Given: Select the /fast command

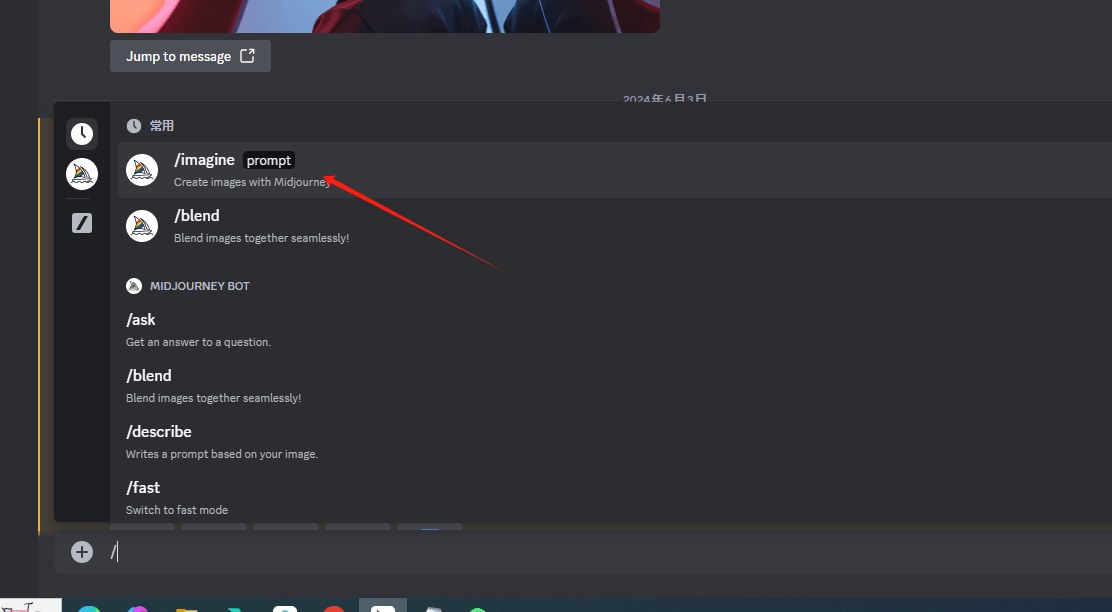Looking at the screenshot, I should [614, 498].
